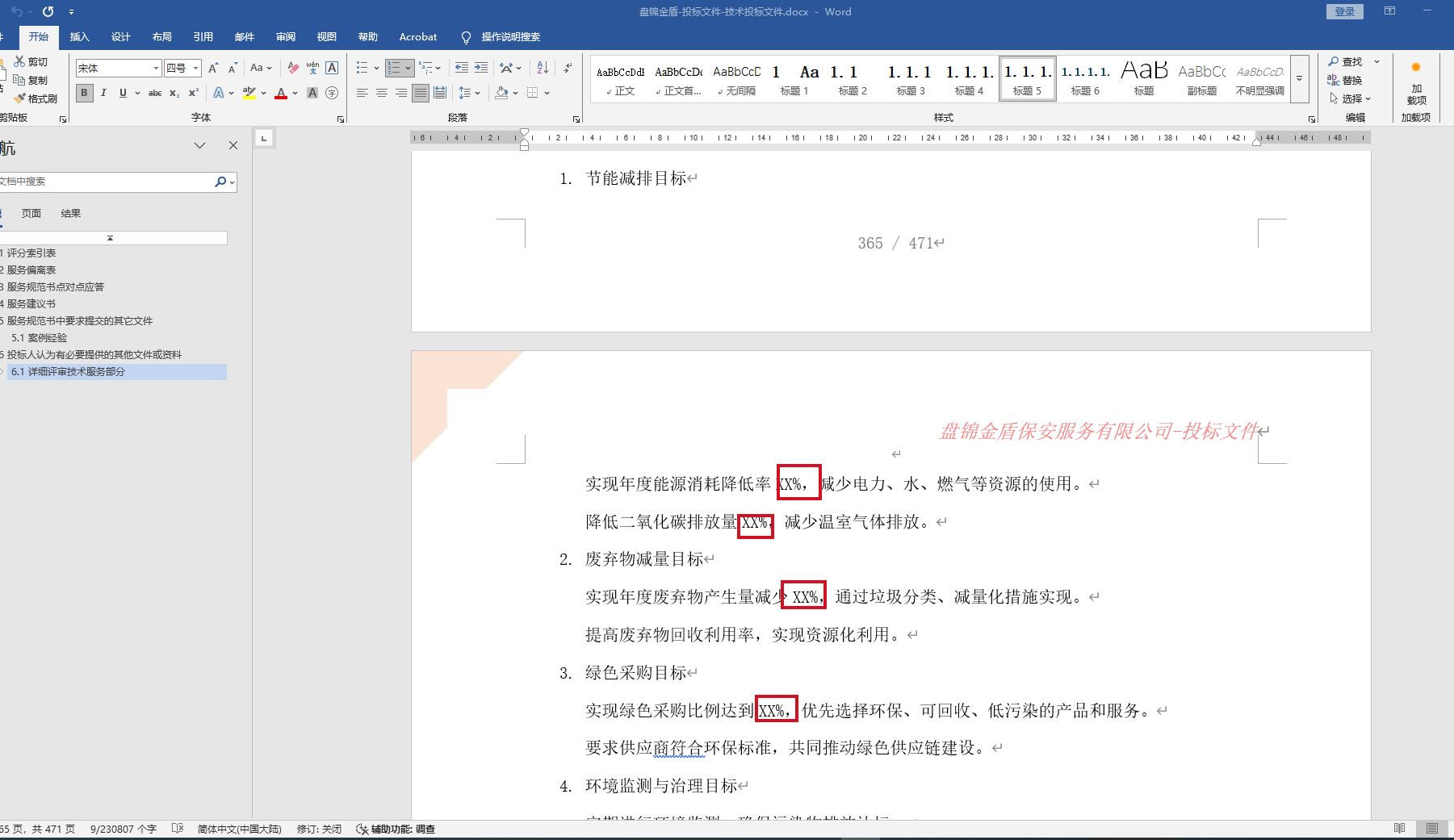This screenshot has width=1454, height=840.
Task: Open the Select (选择) dropdown
Action: pyautogui.click(x=1350, y=98)
